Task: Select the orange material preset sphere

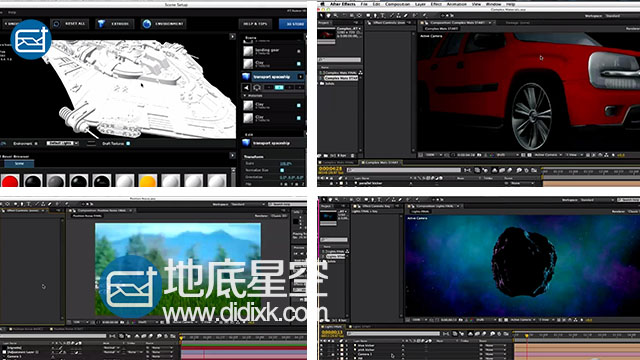Action: [147, 180]
